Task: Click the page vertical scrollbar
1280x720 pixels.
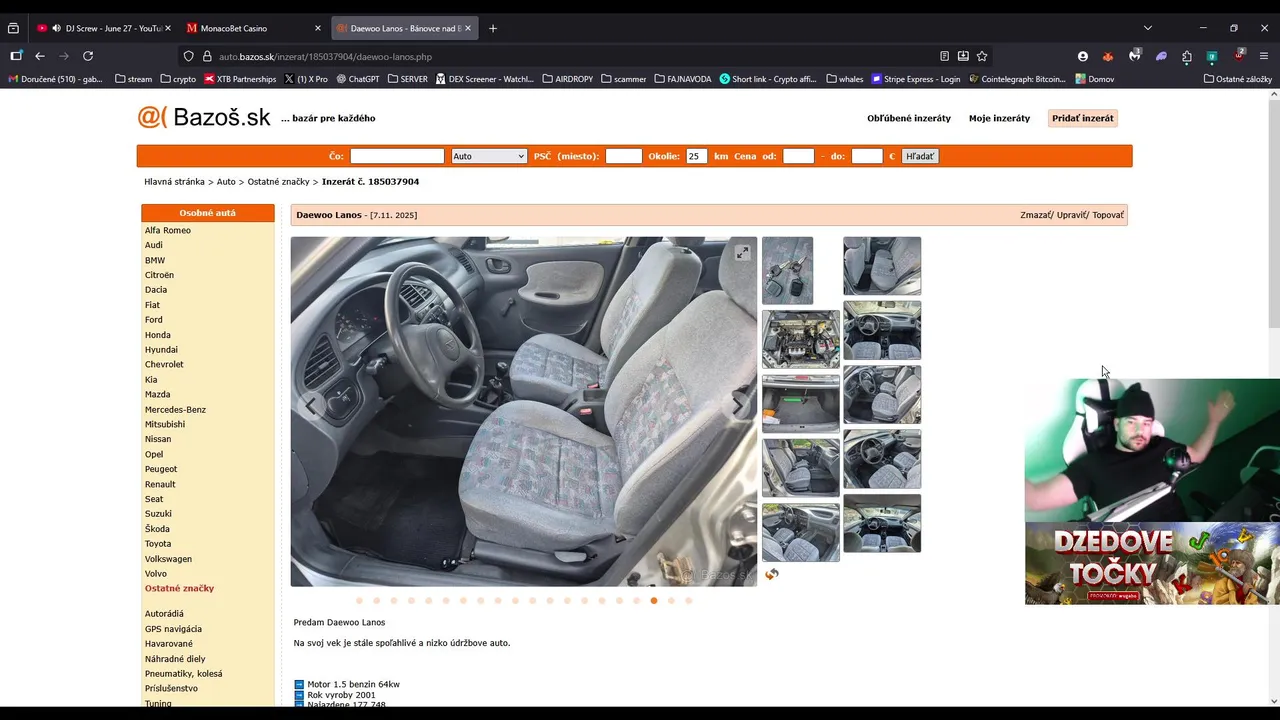Action: (x=1273, y=212)
